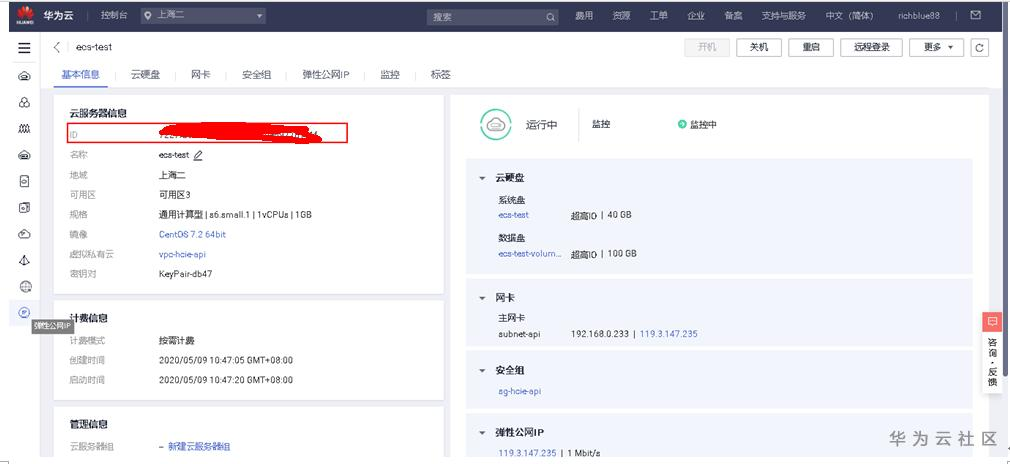Click the 重启 button
Screen dimensions: 1010x464
click(811, 48)
